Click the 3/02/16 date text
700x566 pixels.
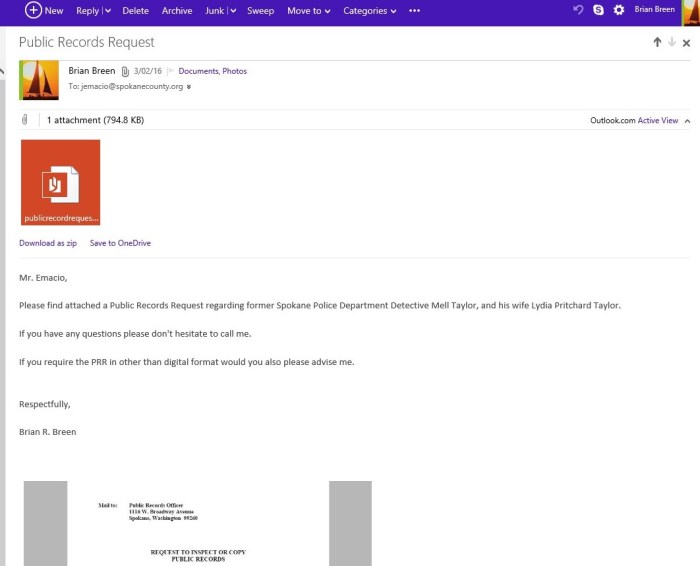click(148, 71)
